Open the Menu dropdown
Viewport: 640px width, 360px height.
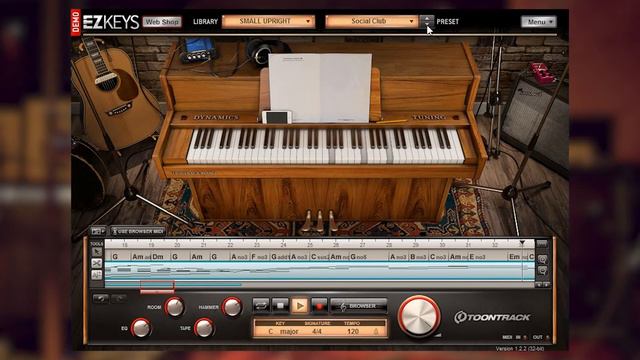coord(538,22)
